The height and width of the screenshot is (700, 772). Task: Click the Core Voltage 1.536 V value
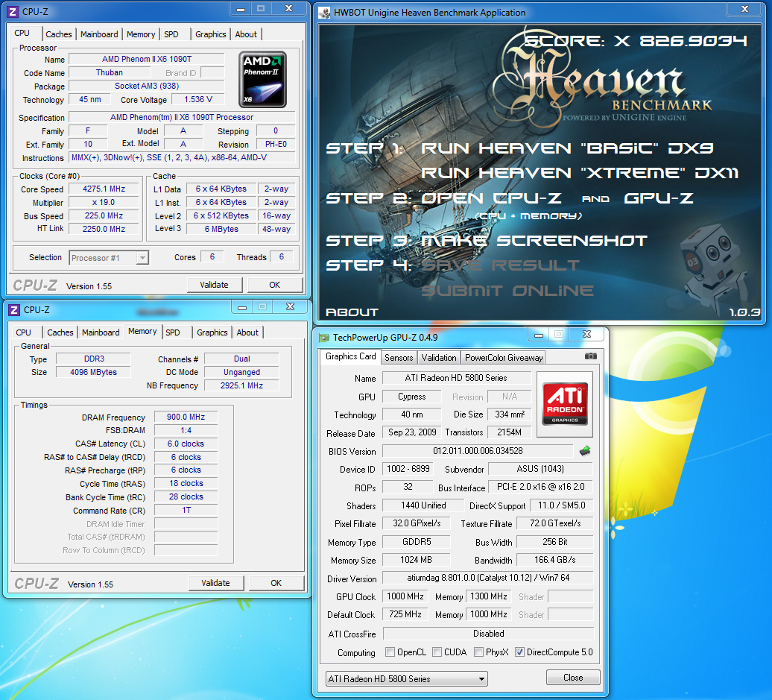[x=198, y=99]
